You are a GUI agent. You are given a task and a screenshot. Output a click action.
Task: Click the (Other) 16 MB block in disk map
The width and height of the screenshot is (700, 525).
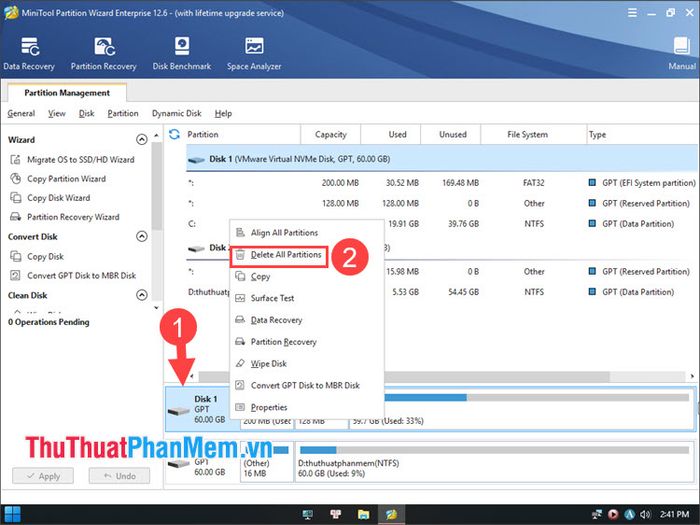[267, 462]
